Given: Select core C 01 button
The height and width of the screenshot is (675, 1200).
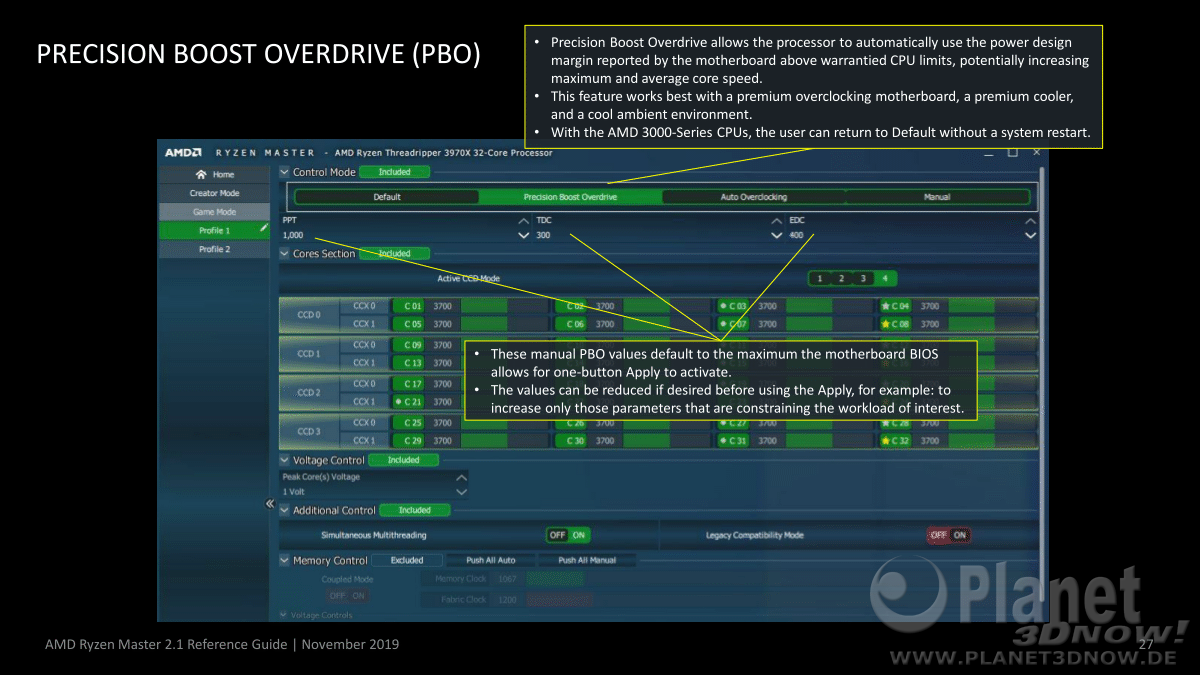Looking at the screenshot, I should point(410,306).
